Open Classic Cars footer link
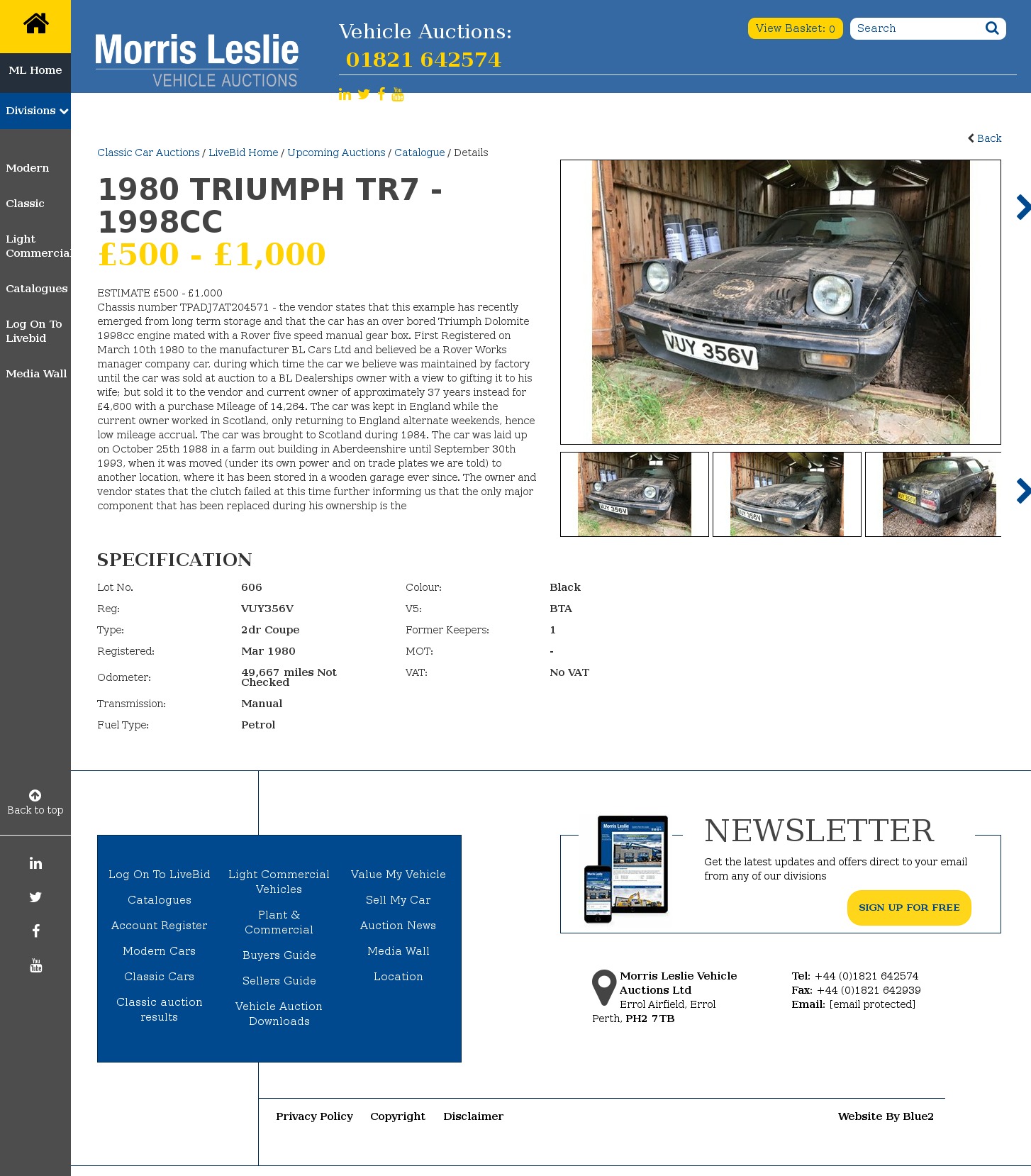Screen dimensions: 1031x1176 point(160,977)
